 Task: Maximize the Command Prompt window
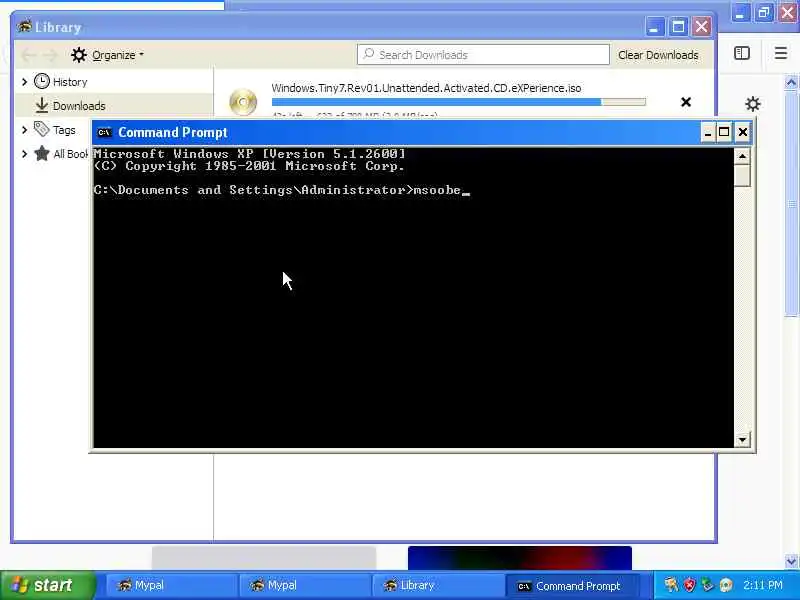tap(724, 133)
